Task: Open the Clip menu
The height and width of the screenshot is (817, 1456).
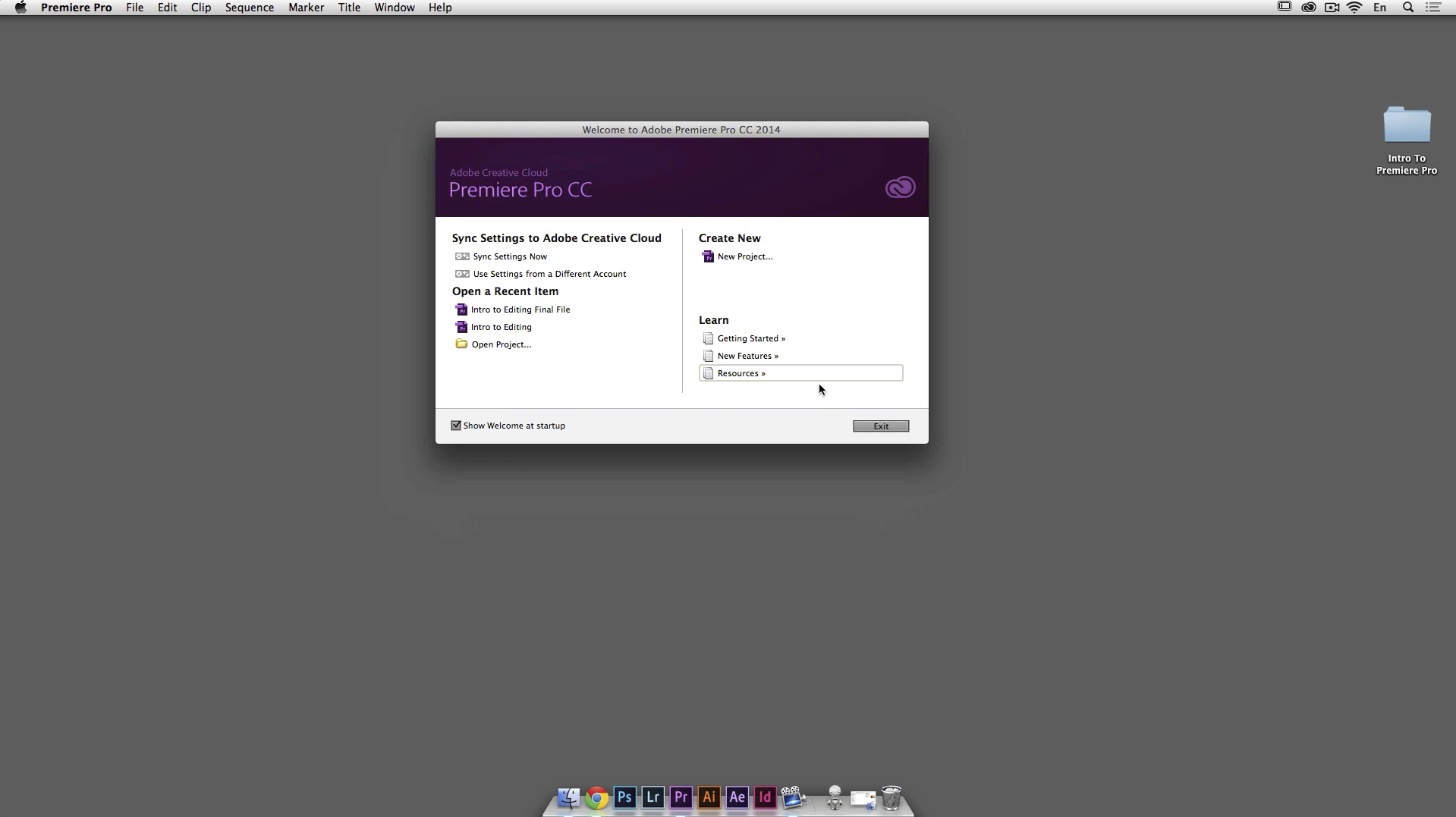Action: (201, 8)
